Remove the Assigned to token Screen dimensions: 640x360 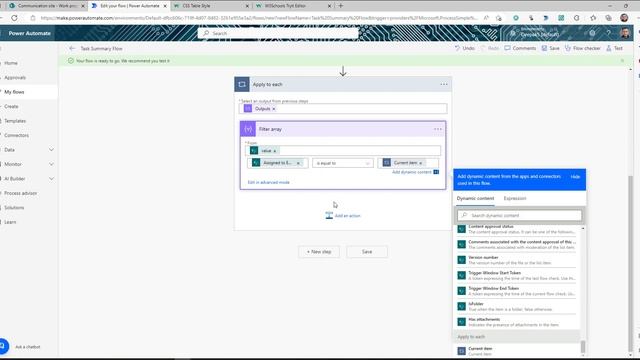point(298,163)
